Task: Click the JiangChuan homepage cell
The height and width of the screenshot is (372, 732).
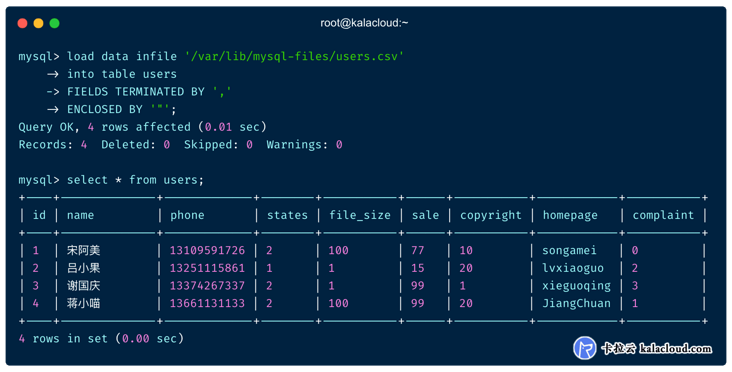Action: 576,303
